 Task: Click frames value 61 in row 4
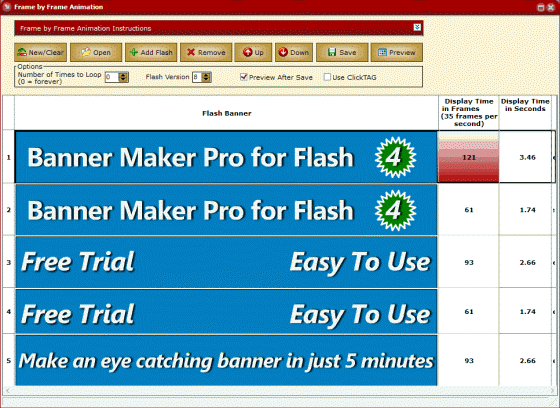point(469,312)
